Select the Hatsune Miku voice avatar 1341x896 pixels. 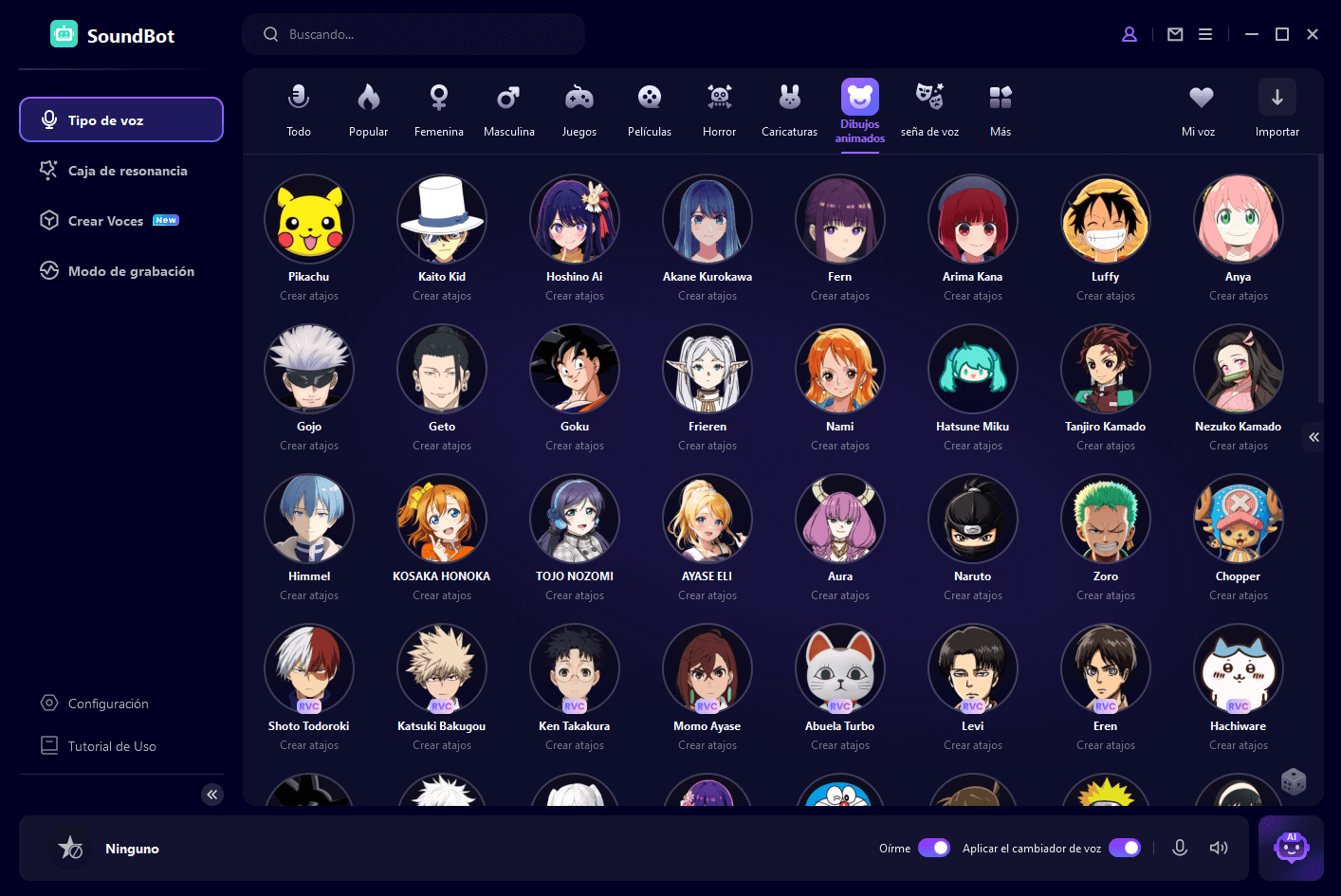973,368
